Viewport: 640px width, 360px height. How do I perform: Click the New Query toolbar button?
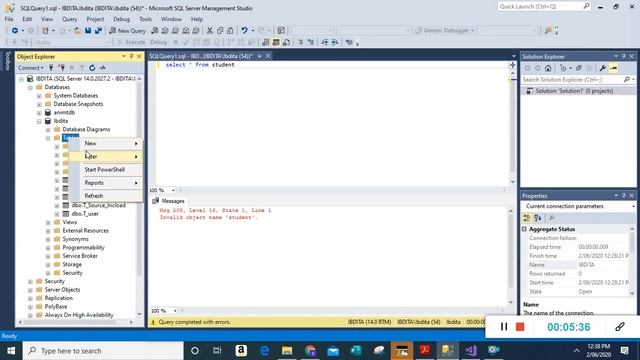pos(127,31)
